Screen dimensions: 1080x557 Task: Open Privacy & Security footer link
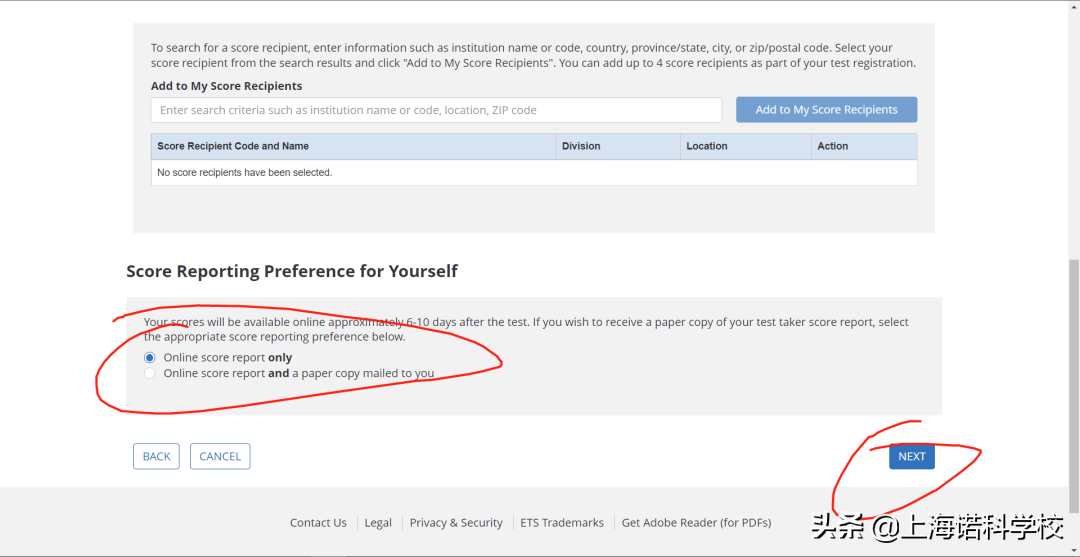click(x=456, y=523)
